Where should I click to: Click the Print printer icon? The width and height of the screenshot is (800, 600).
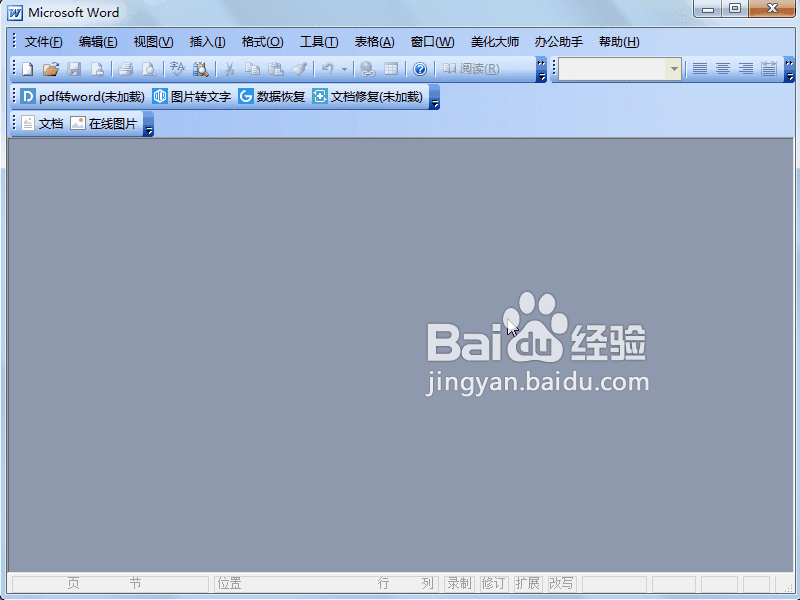point(126,69)
